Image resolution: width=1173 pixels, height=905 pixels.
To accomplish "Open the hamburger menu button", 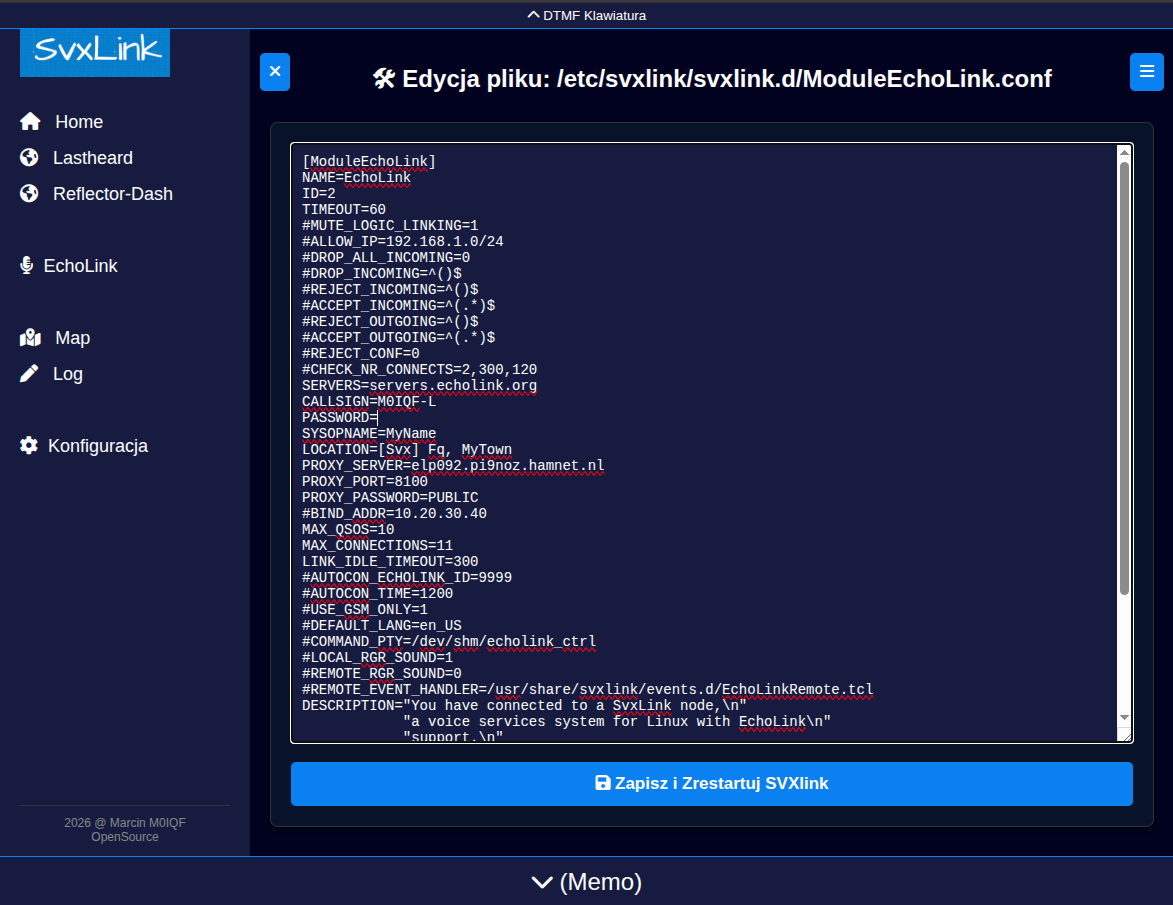I will tap(1146, 72).
